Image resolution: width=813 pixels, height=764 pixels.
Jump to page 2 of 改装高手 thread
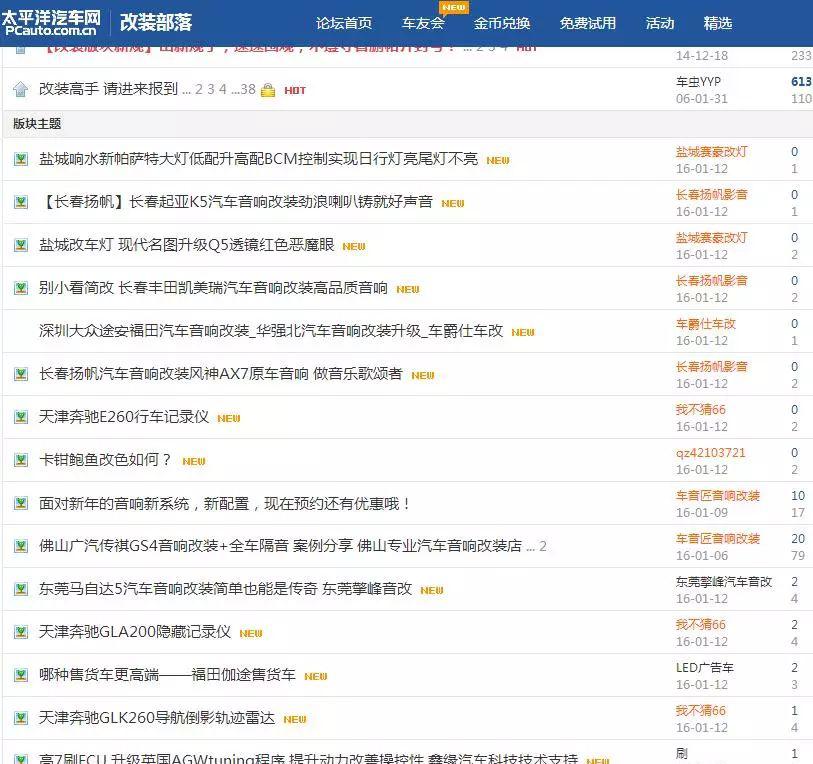tap(199, 89)
